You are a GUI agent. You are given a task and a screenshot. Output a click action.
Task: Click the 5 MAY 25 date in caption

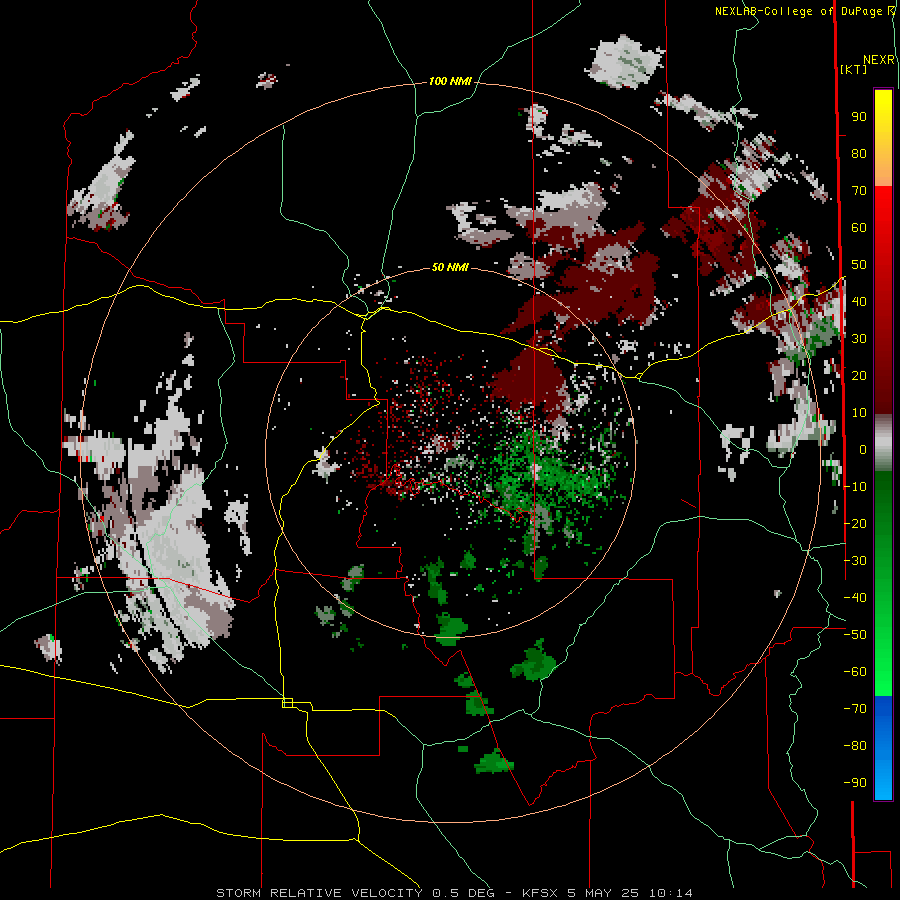point(603,893)
